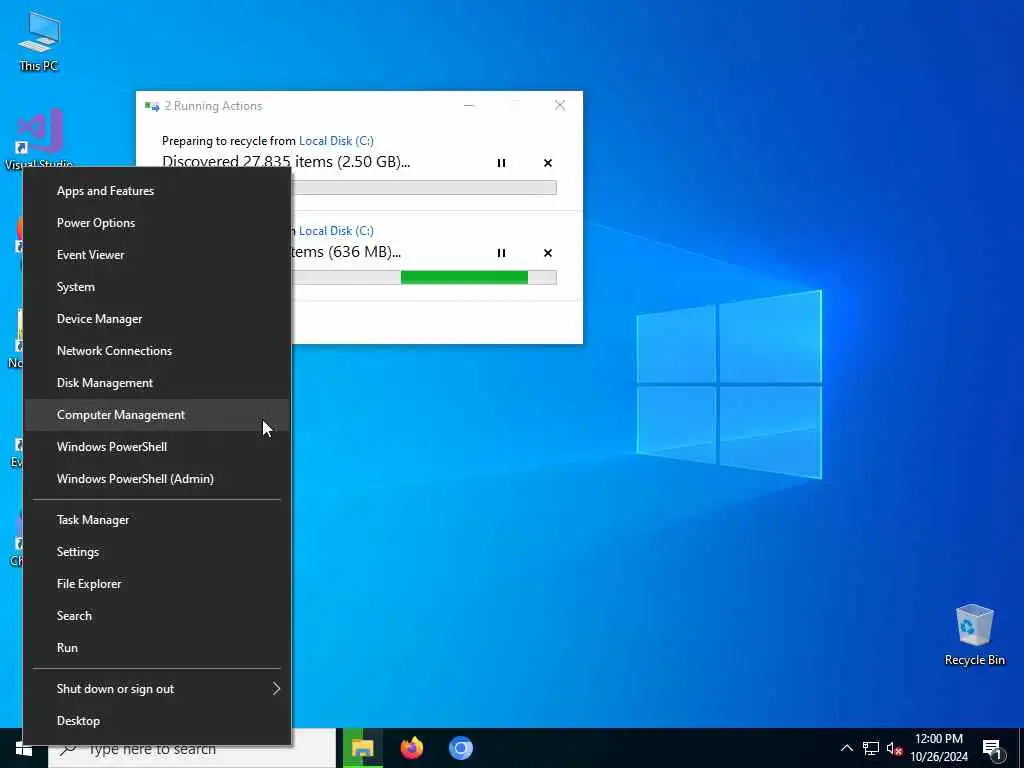The height and width of the screenshot is (768, 1024).
Task: Launch Windows PowerShell (Admin)
Action: tap(157, 479)
